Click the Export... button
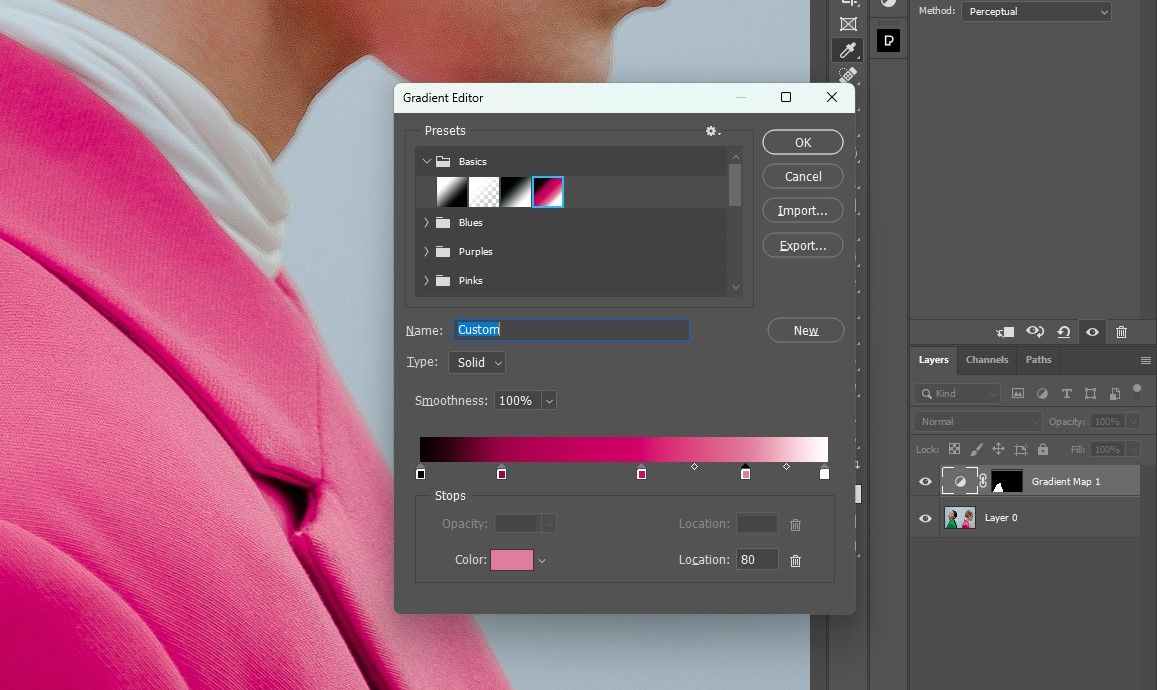This screenshot has height=690, width=1157. (803, 246)
